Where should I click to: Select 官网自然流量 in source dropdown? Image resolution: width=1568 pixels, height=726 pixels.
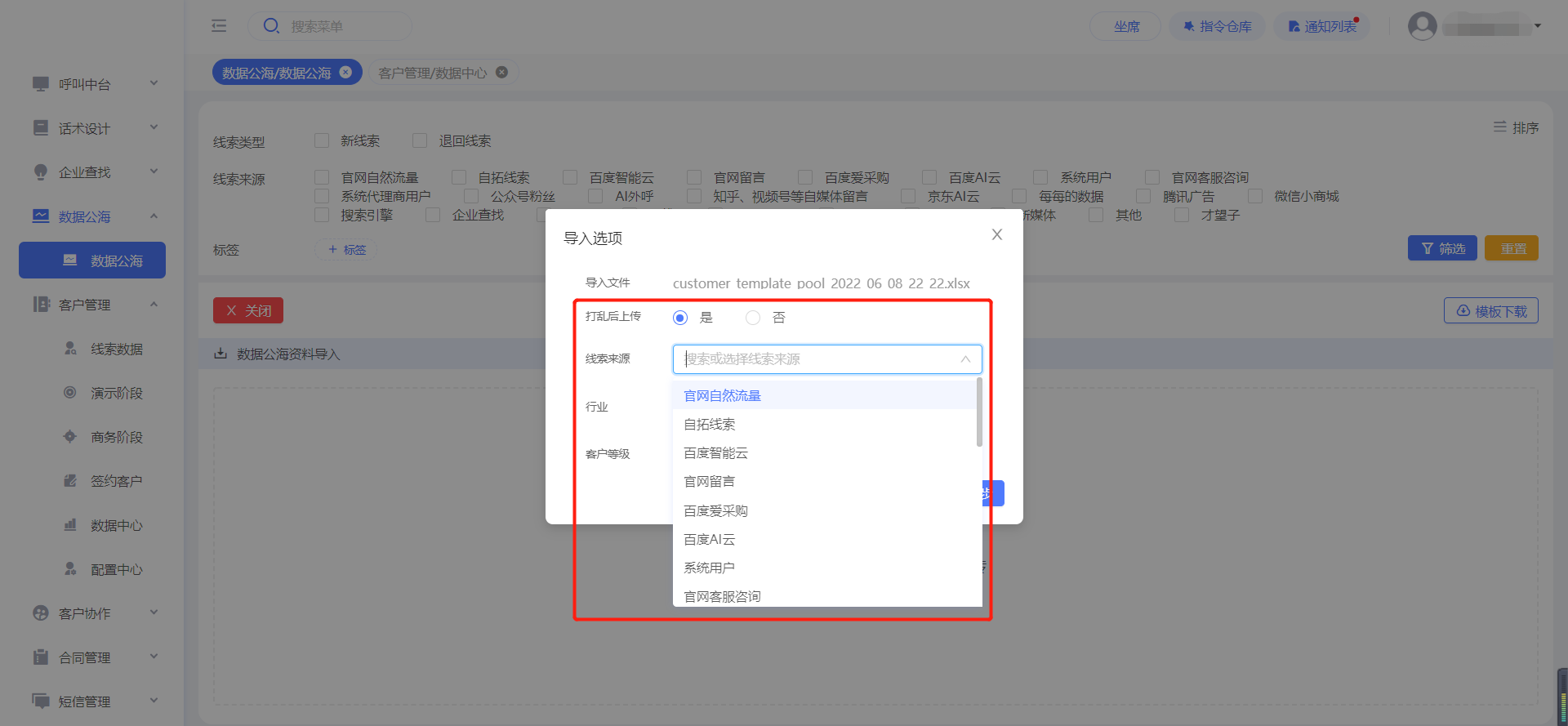[824, 395]
